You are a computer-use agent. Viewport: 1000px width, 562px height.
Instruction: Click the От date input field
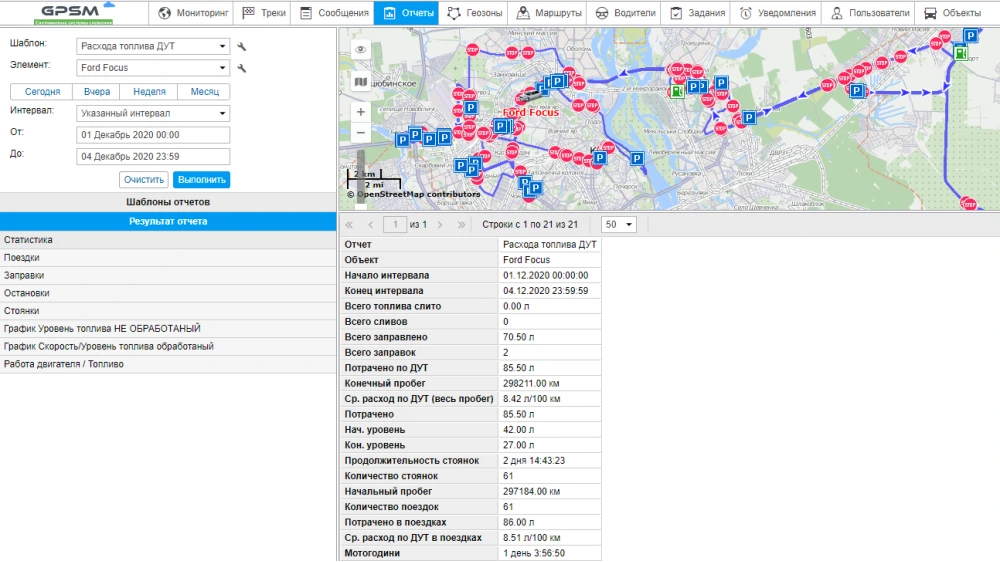pos(153,135)
